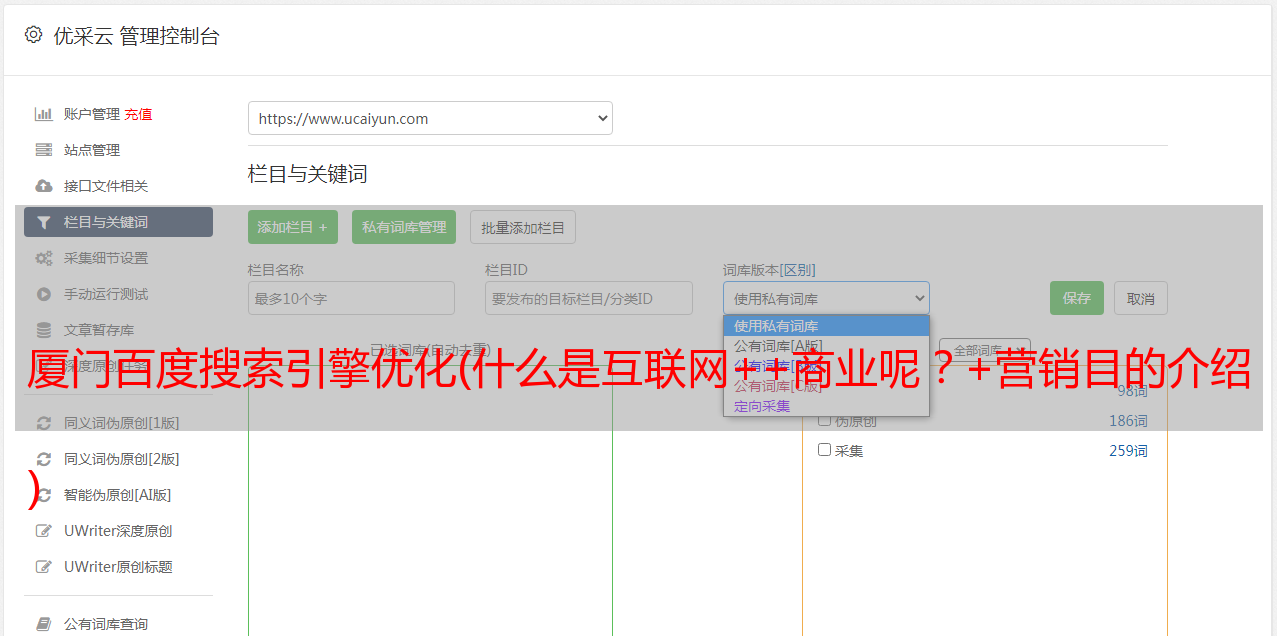Click the database icon for 文章暂存库
Viewport: 1277px width, 636px height.
point(44,330)
